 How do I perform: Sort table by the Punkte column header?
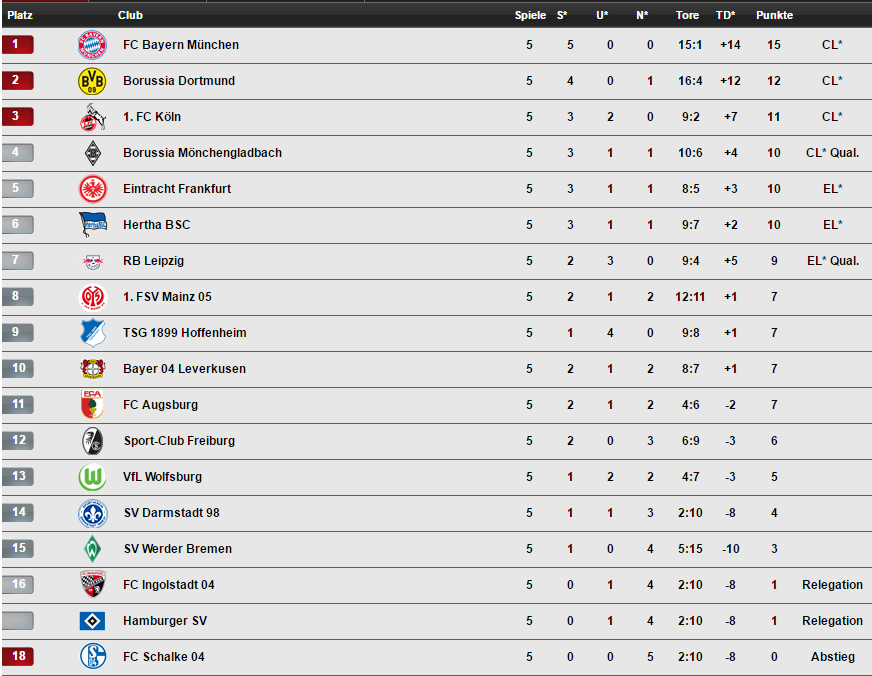[774, 15]
